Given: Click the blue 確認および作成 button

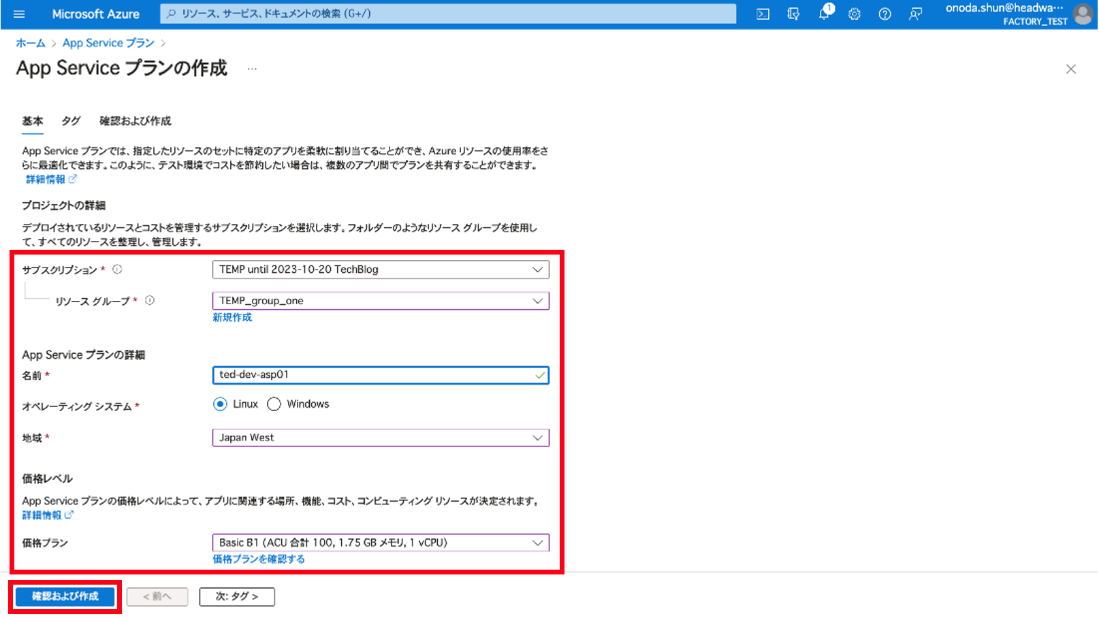Looking at the screenshot, I should (65, 596).
